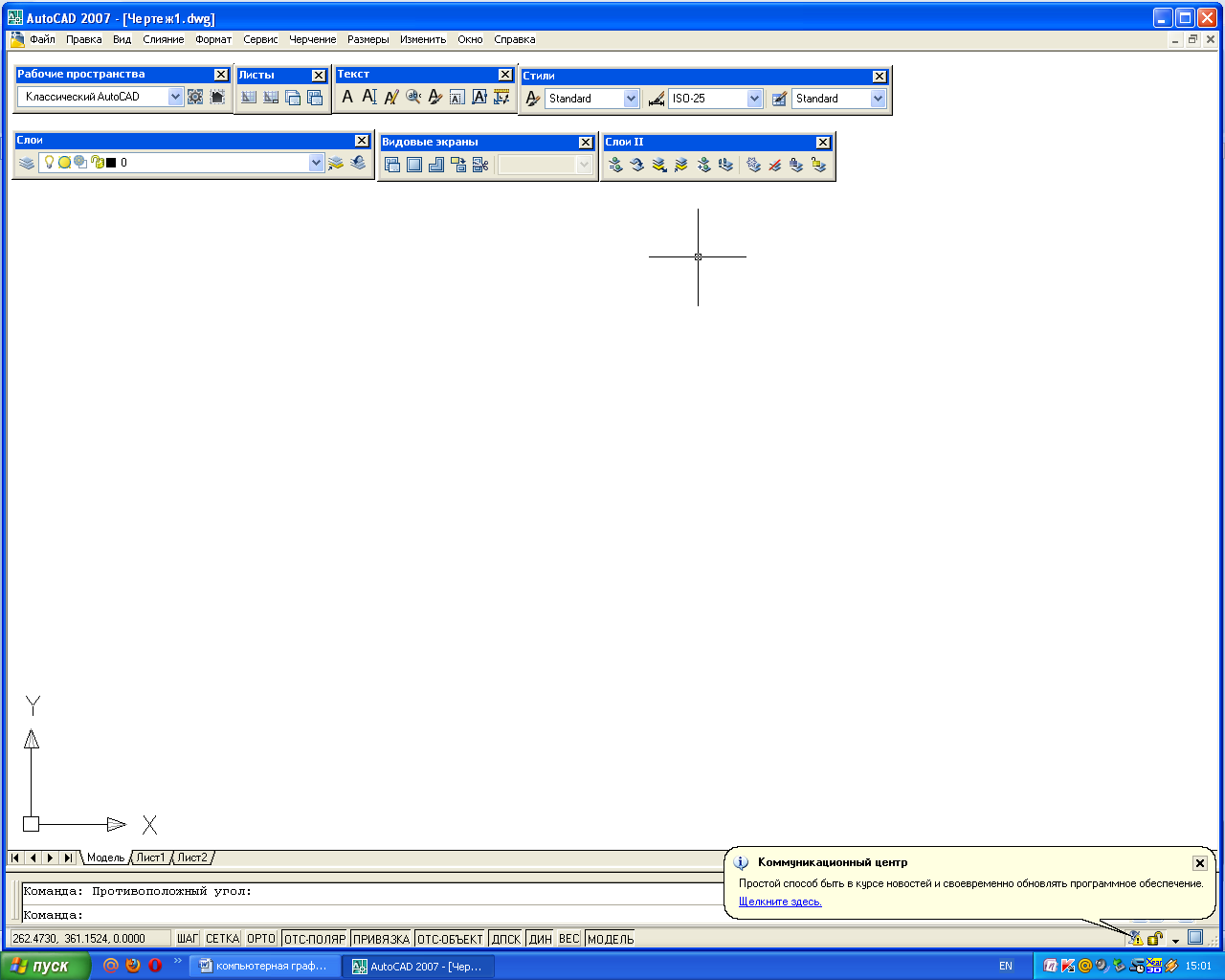
Task: Click the first layout icon in Листы toolbar
Action: (249, 97)
